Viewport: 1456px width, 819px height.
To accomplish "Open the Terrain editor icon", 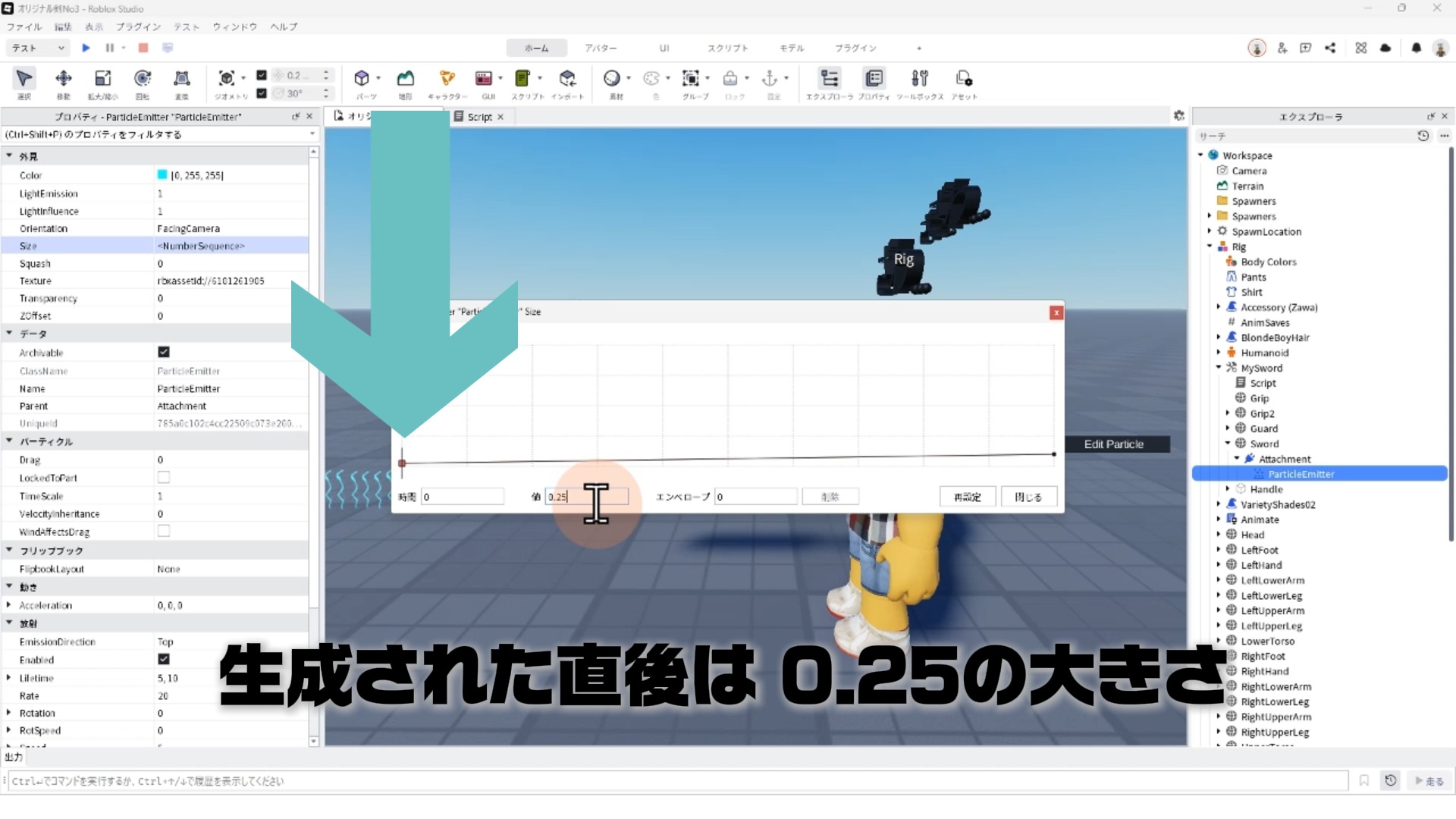I will point(406,78).
